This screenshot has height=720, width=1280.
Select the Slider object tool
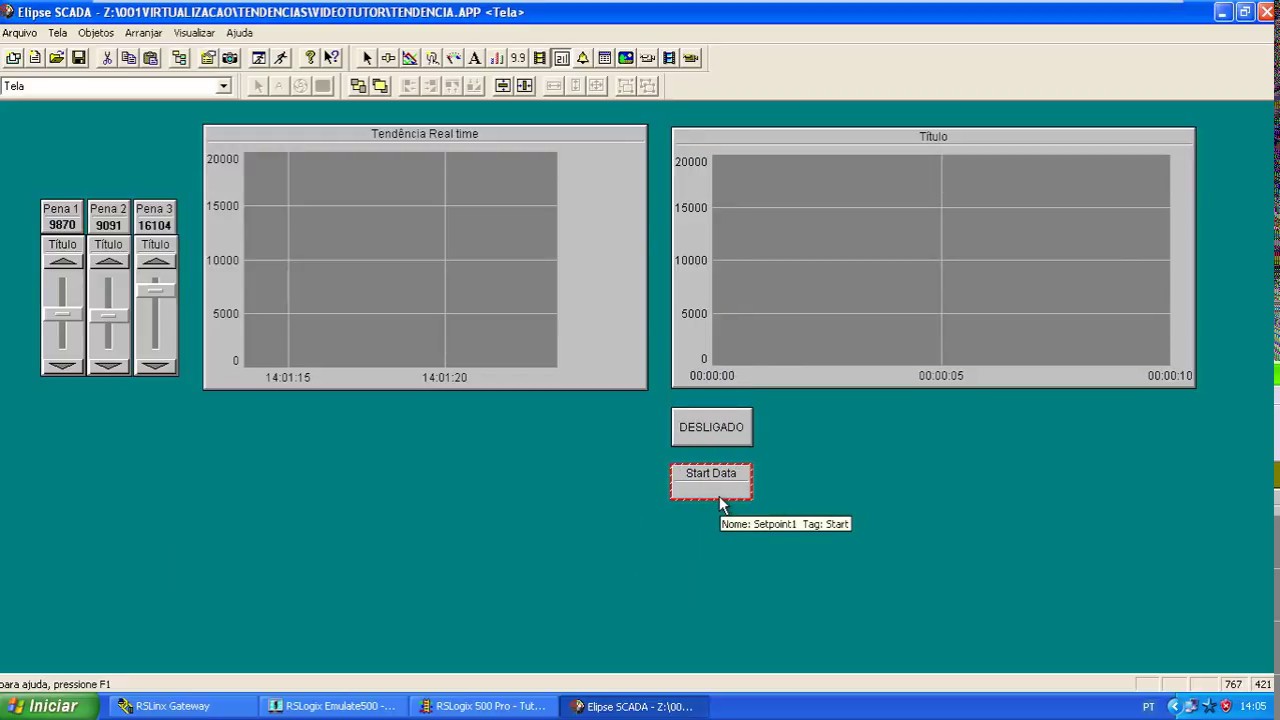coord(389,58)
